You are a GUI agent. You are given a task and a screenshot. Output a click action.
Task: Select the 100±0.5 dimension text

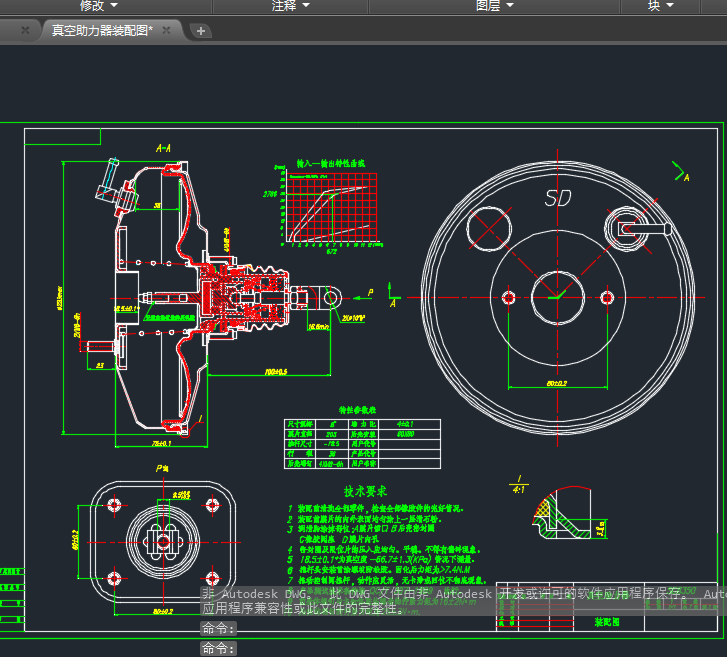click(276, 371)
